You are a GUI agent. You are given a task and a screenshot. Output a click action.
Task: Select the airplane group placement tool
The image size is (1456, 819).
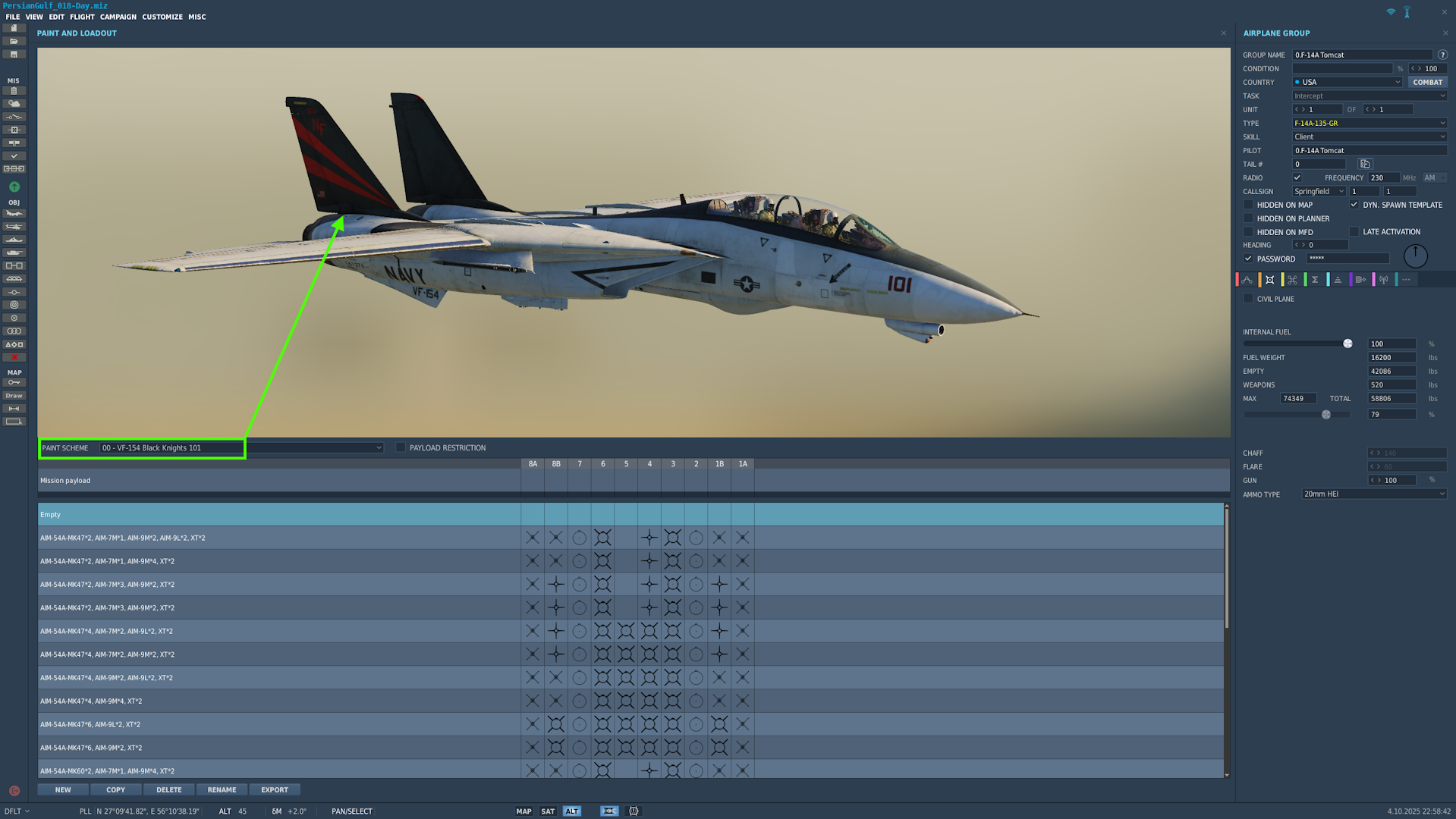coord(14,214)
